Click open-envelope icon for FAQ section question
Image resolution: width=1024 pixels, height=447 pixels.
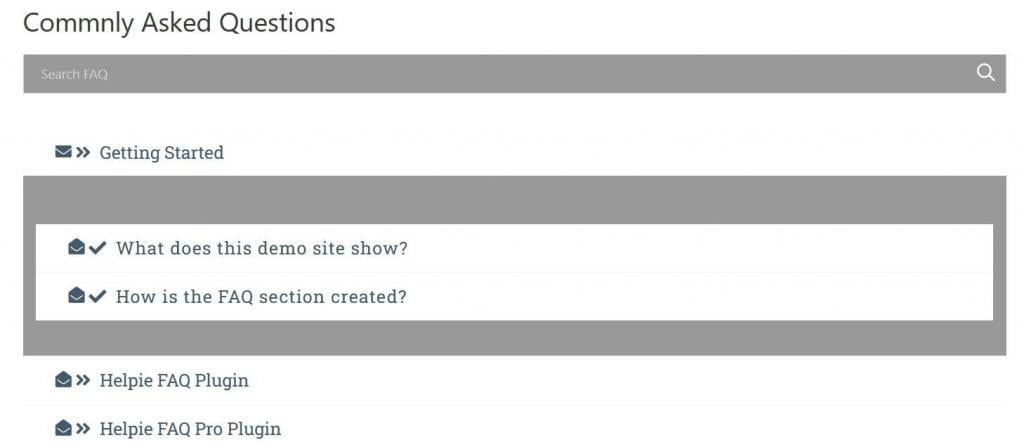click(x=76, y=296)
